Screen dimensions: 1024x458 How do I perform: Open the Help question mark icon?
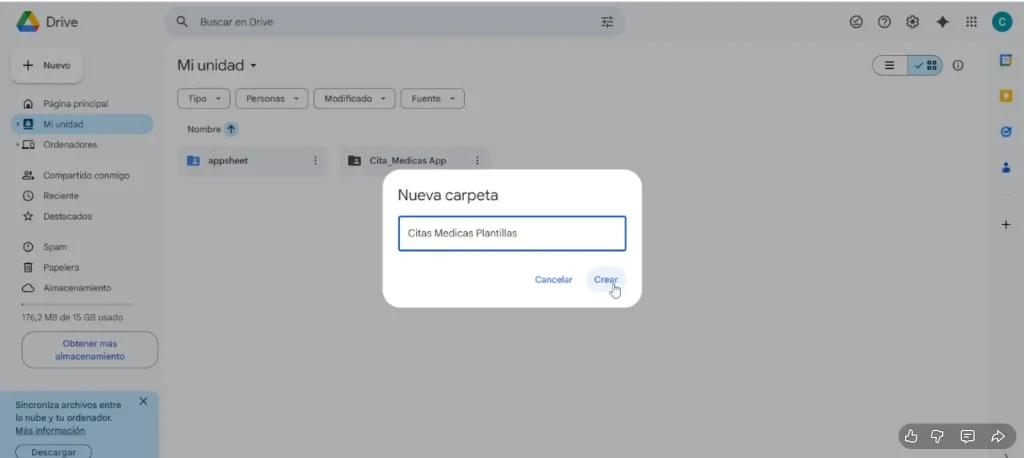click(x=884, y=22)
